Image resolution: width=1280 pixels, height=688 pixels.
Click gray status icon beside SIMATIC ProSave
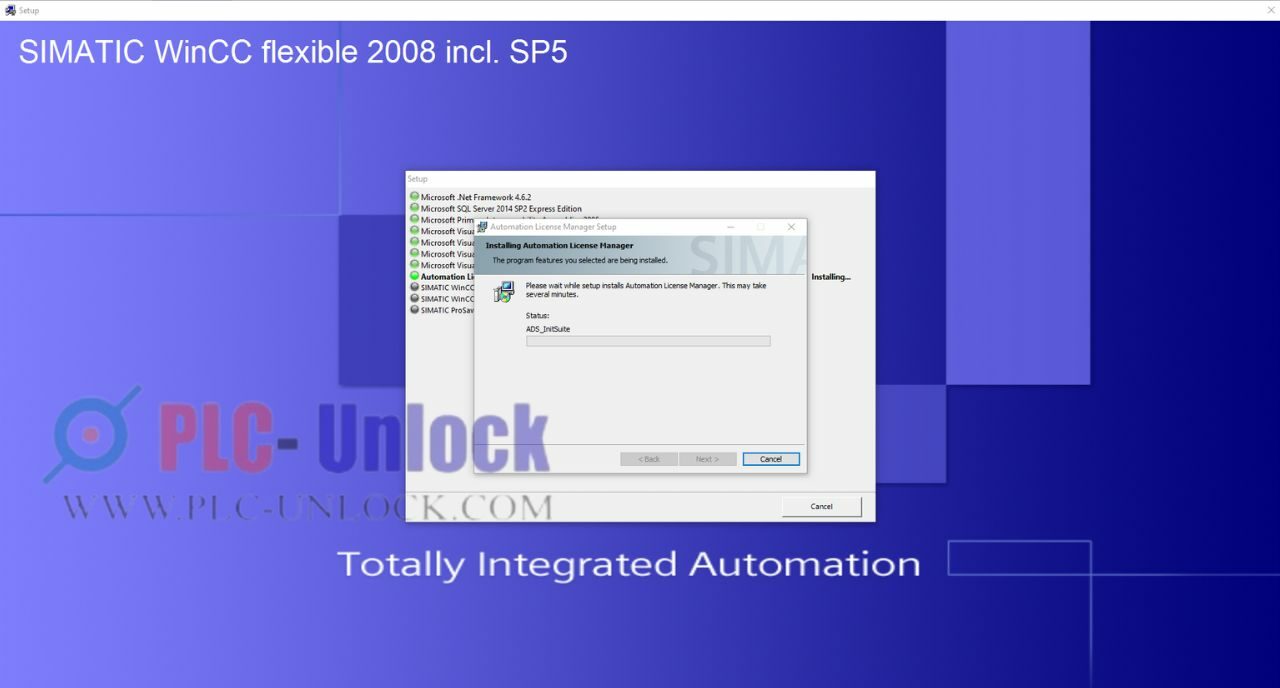[414, 309]
